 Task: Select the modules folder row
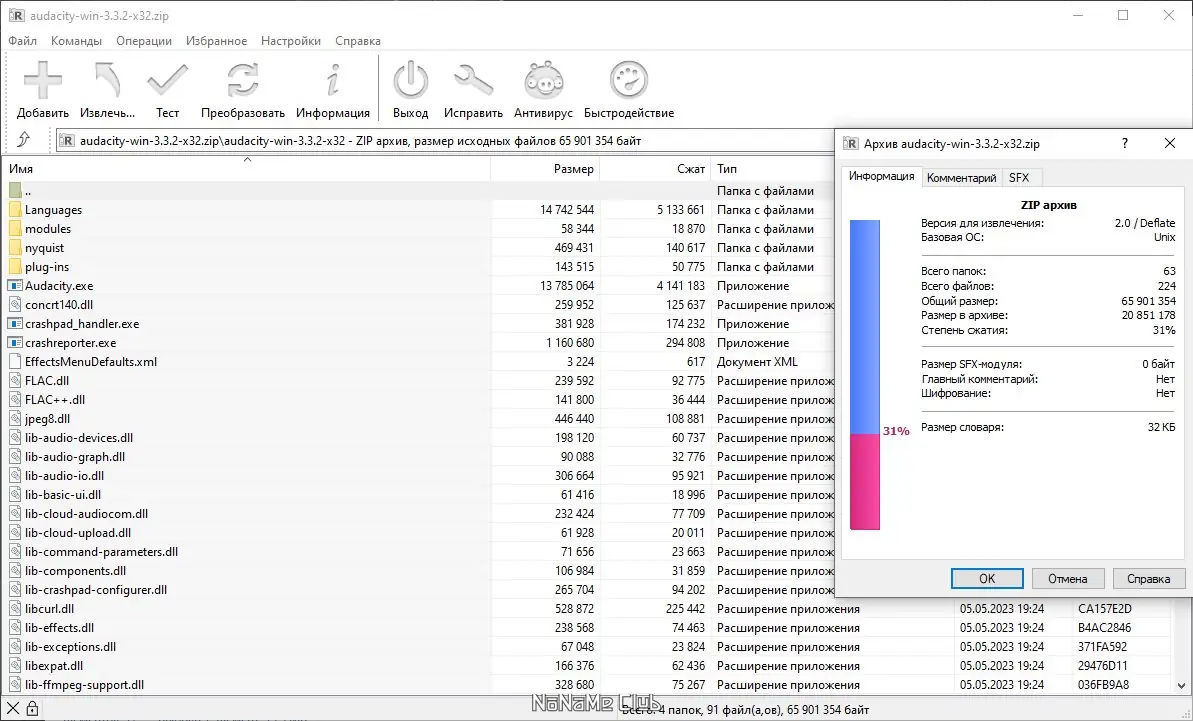[x=418, y=229]
